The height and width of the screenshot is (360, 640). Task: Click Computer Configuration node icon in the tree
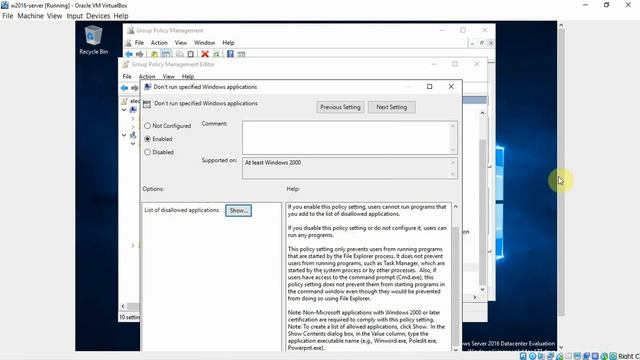coord(133,110)
